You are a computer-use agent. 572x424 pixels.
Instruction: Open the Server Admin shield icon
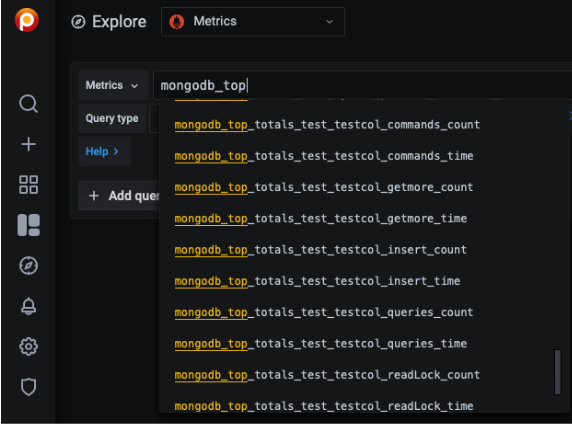[28, 387]
